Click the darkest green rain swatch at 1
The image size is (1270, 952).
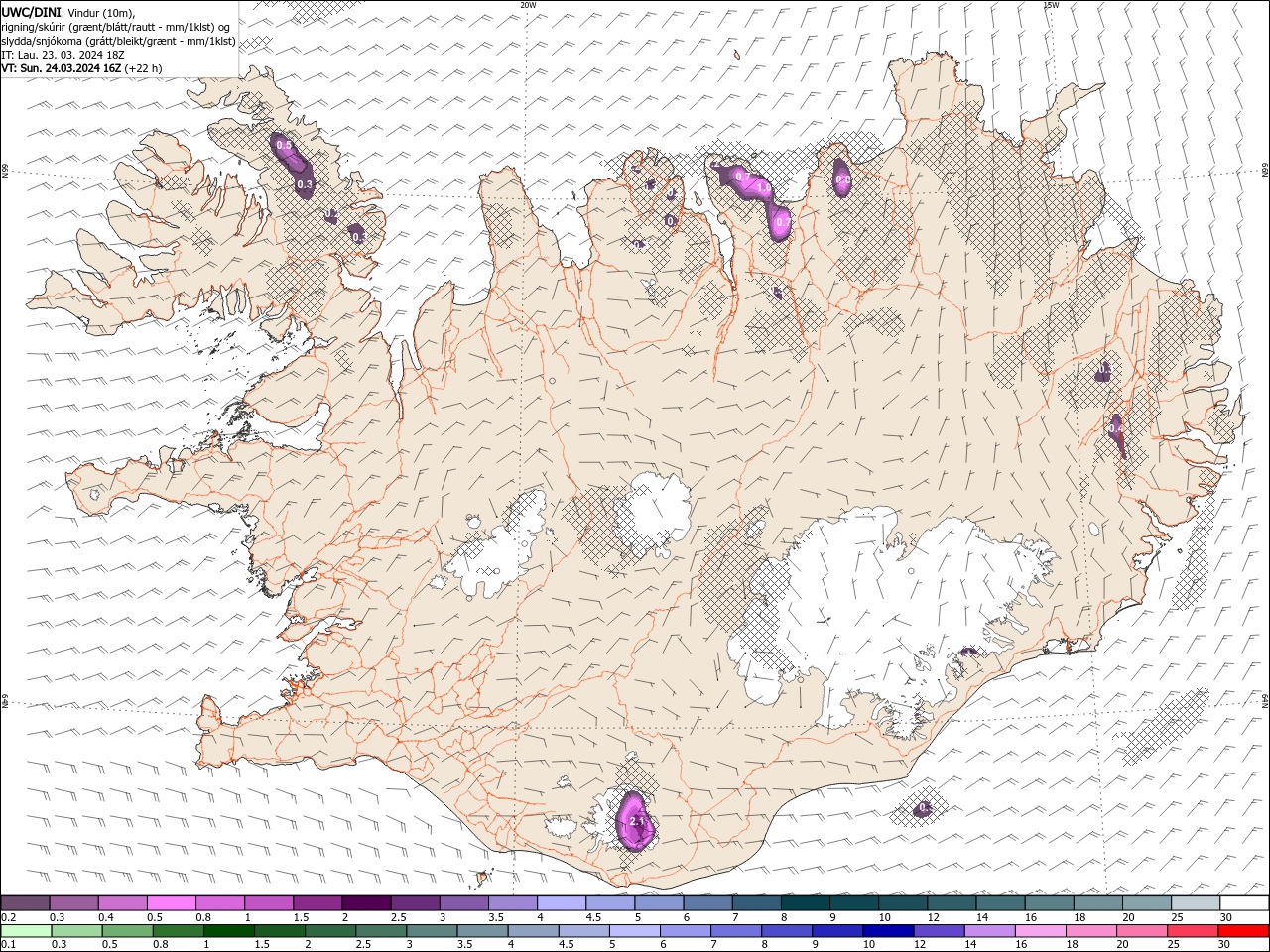tap(229, 931)
